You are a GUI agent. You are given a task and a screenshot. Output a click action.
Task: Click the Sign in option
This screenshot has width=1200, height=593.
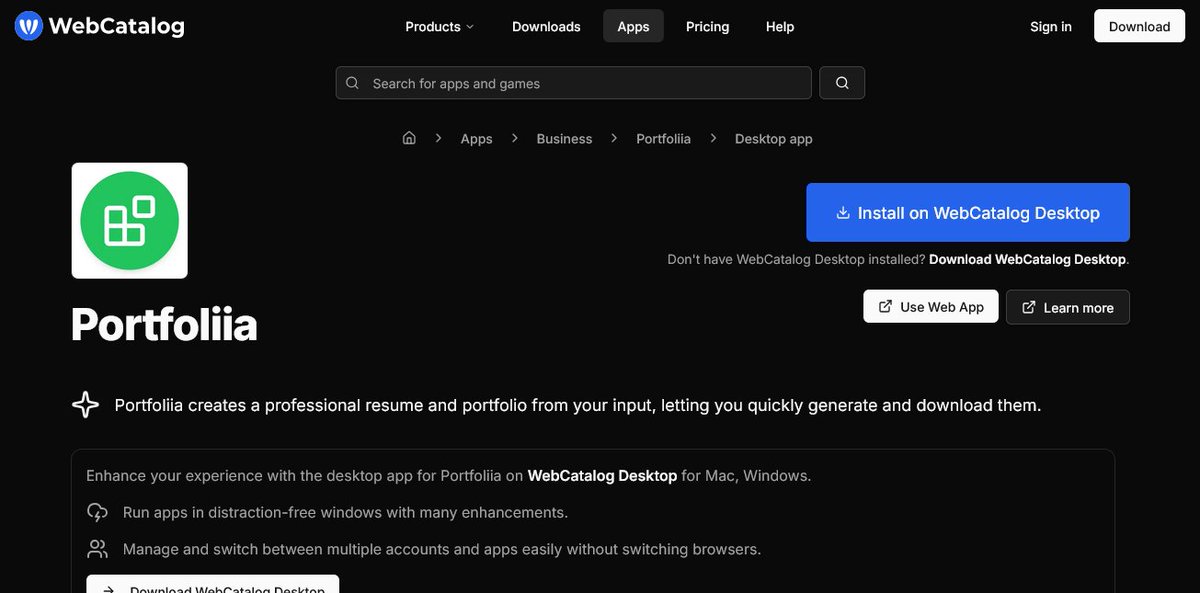point(1050,26)
